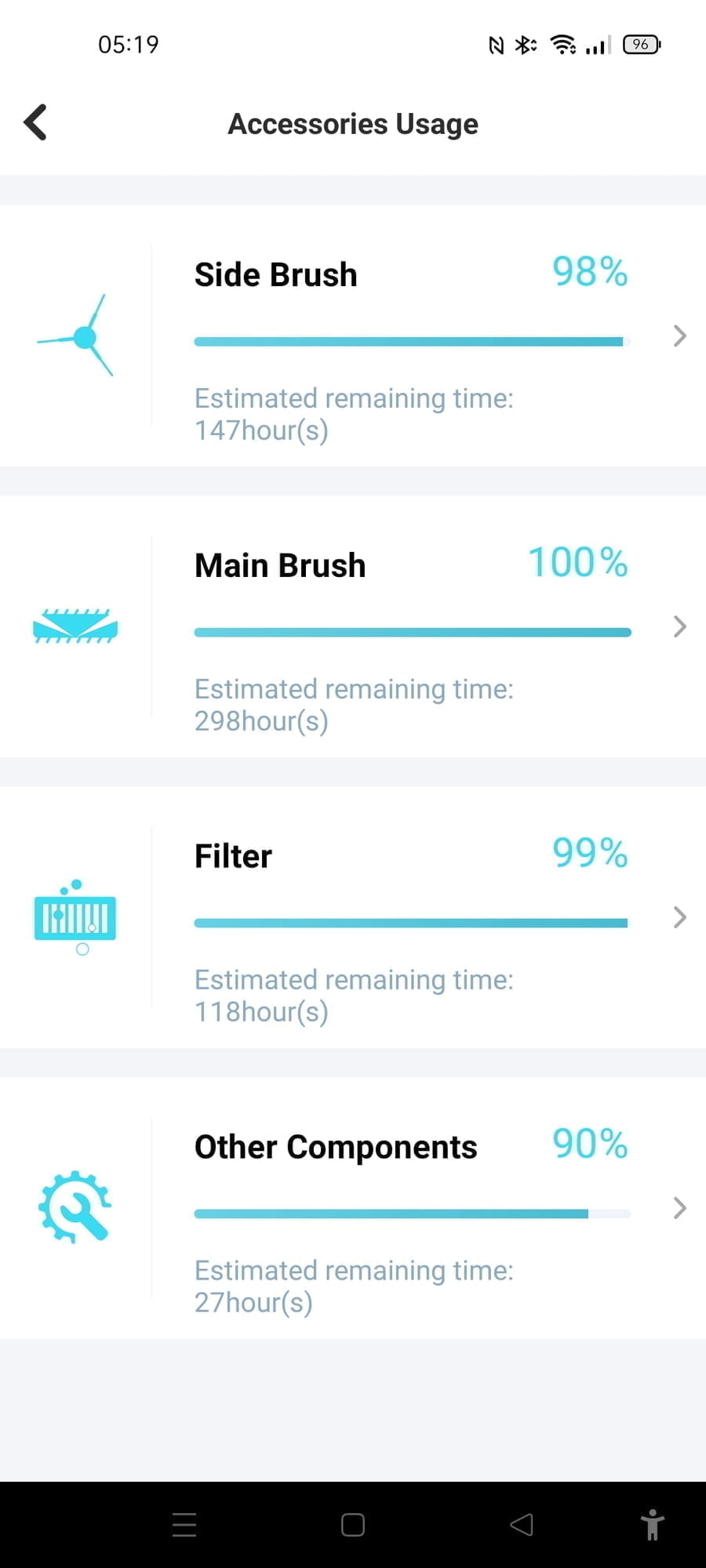The height and width of the screenshot is (1568, 706).
Task: Open the Side Brush entry title
Action: click(275, 275)
